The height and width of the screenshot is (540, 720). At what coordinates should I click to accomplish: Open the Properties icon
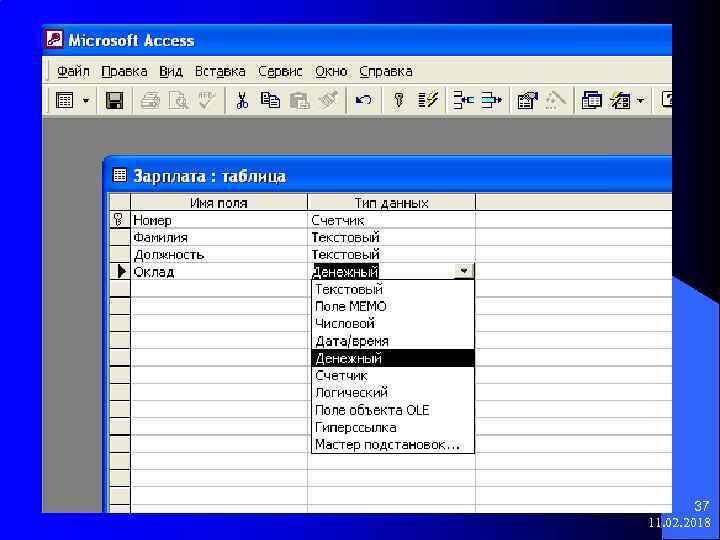click(x=527, y=100)
